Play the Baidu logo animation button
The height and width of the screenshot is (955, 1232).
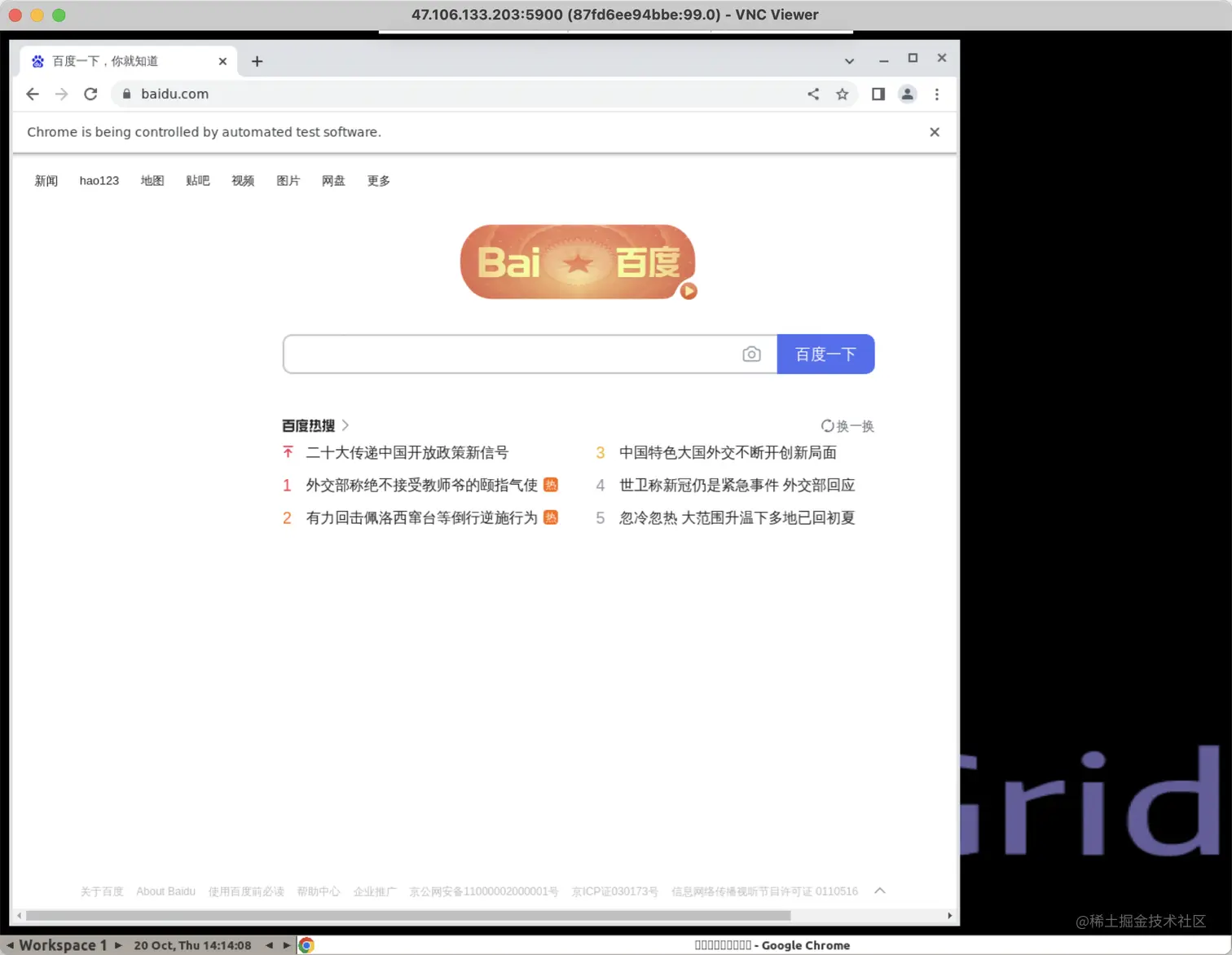[x=689, y=291]
